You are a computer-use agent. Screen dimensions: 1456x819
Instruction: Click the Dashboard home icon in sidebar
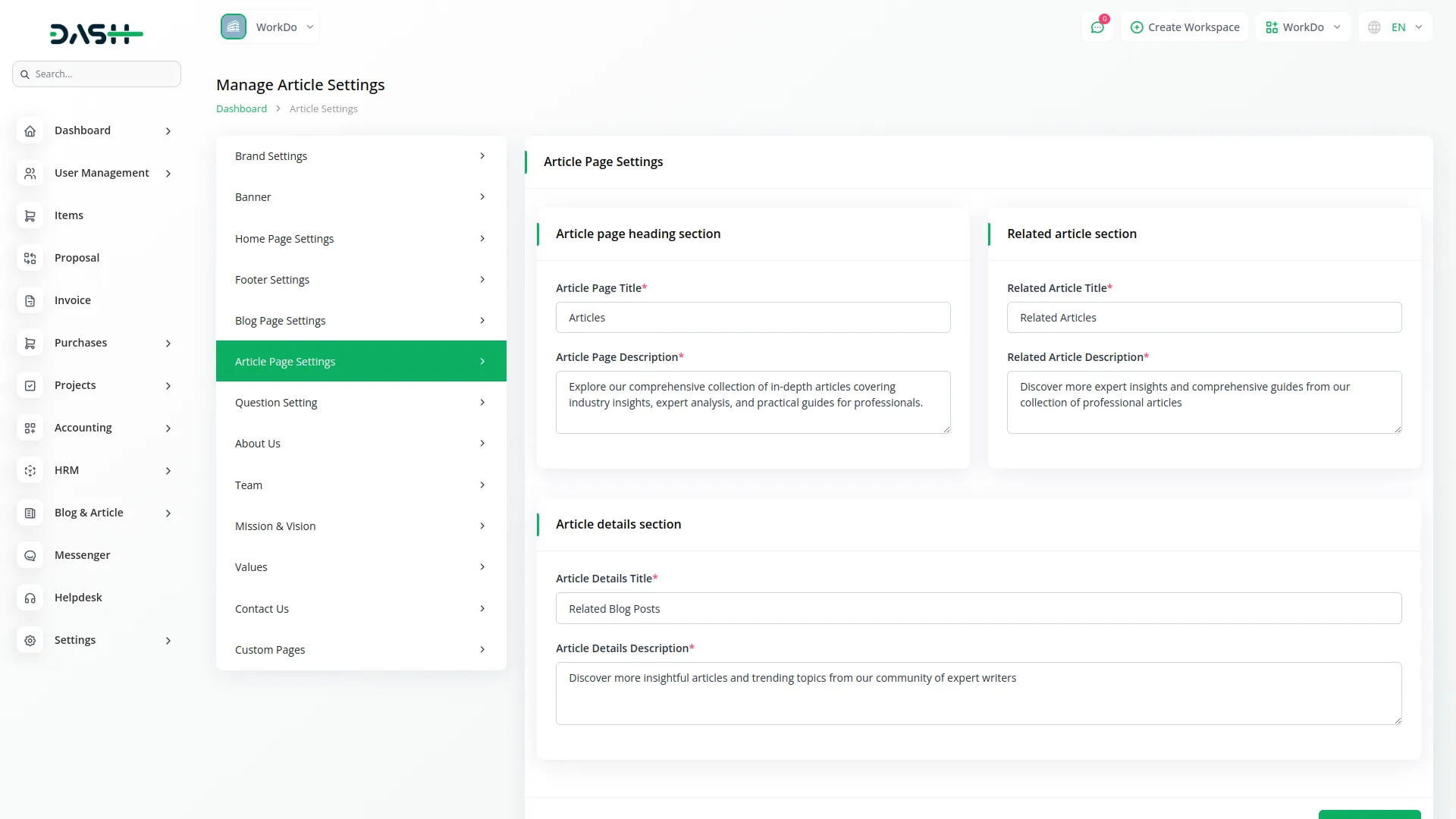point(30,131)
